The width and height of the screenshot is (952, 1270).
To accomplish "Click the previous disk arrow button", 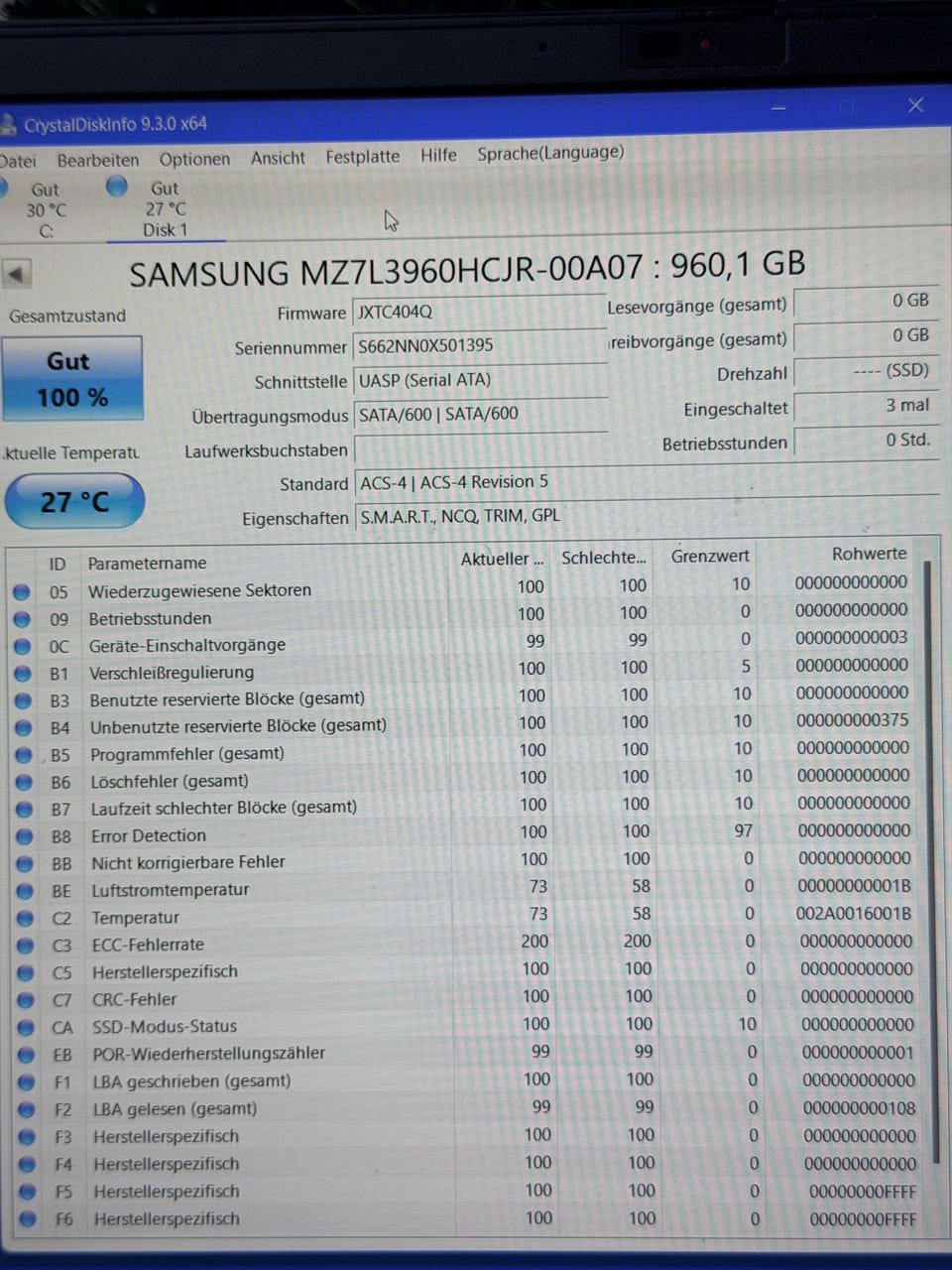I will (x=17, y=273).
